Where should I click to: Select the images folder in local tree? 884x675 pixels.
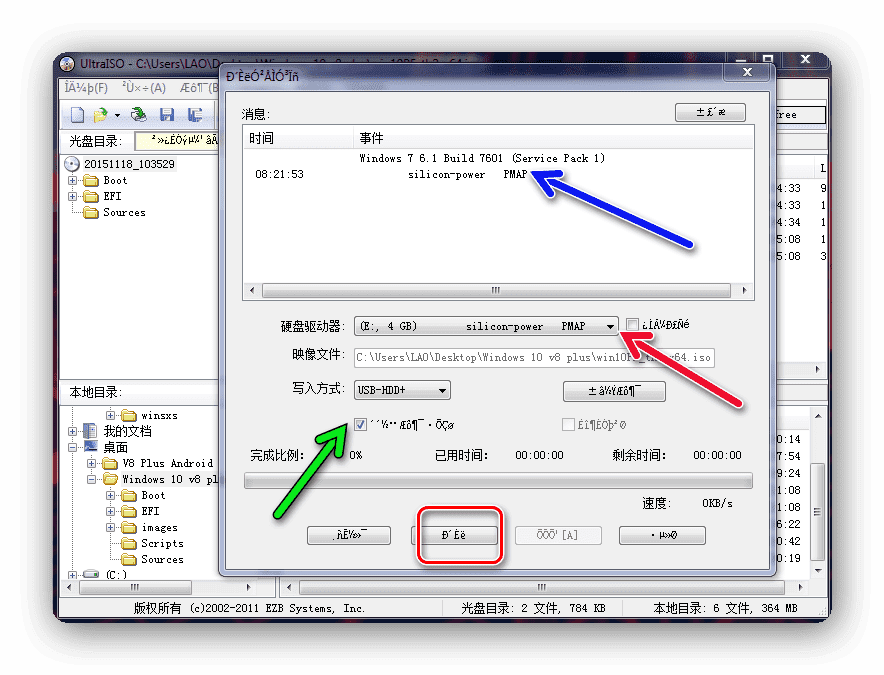coord(150,527)
